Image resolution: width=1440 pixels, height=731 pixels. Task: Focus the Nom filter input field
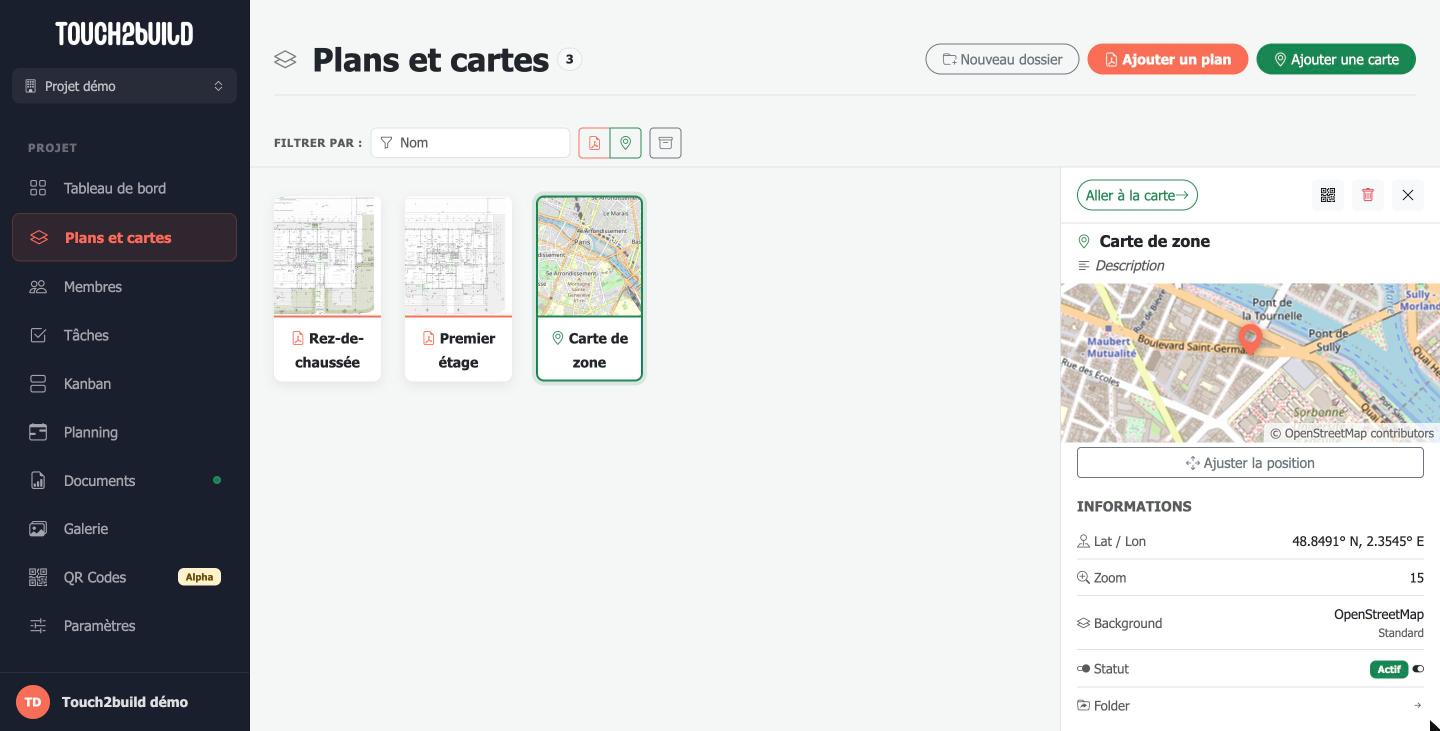tap(471, 143)
